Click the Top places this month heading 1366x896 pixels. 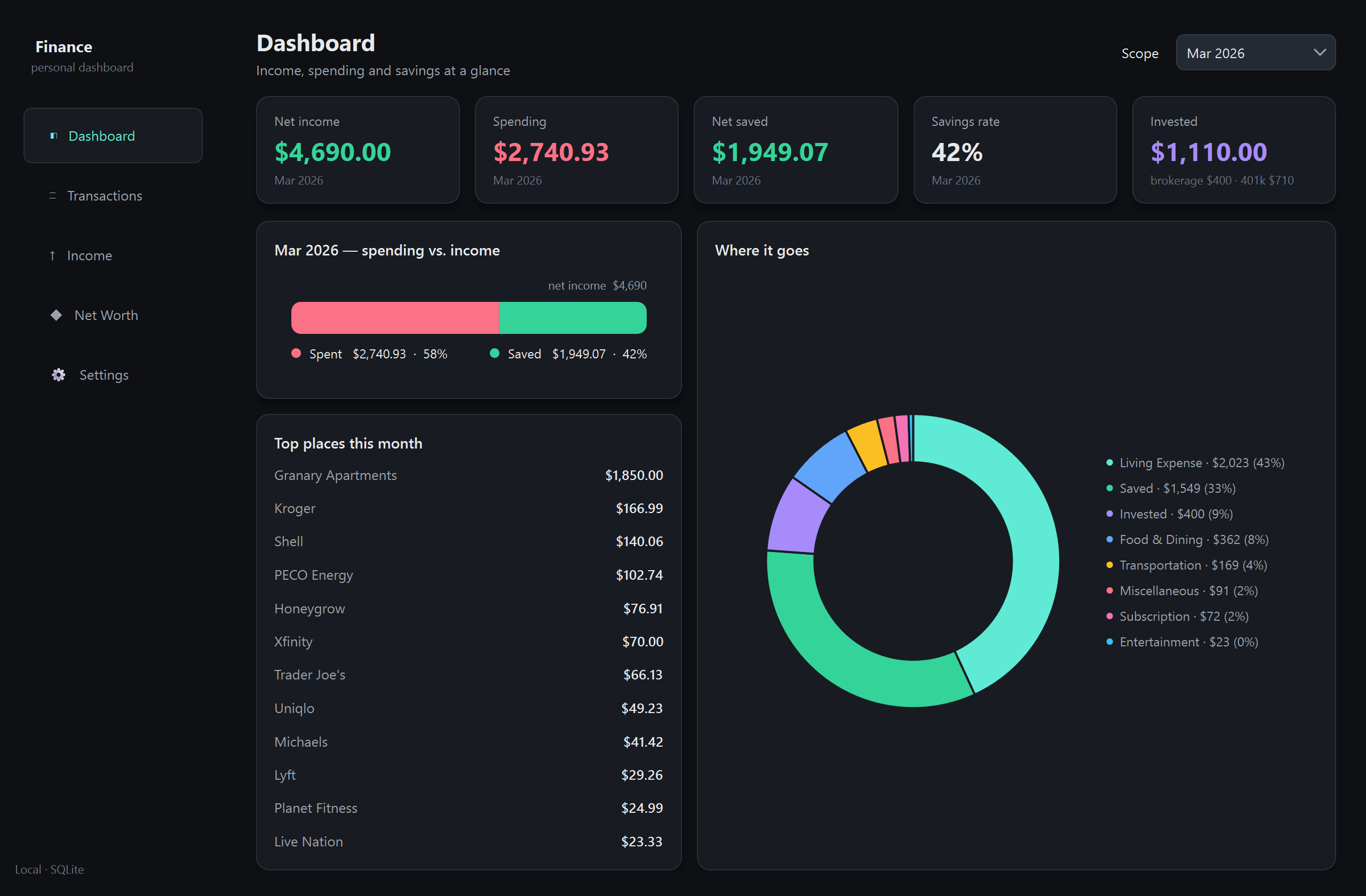[348, 443]
